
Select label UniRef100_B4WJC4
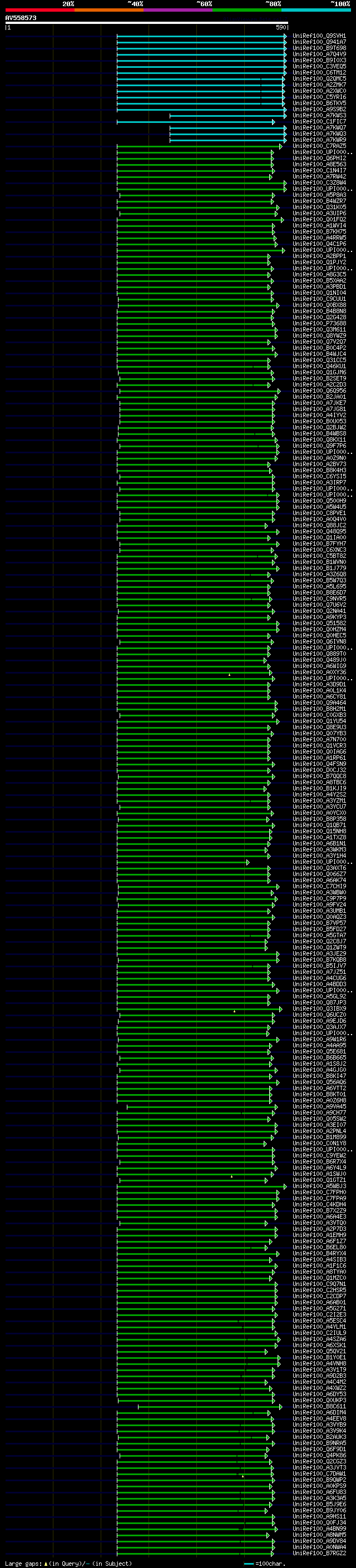[x=319, y=354]
